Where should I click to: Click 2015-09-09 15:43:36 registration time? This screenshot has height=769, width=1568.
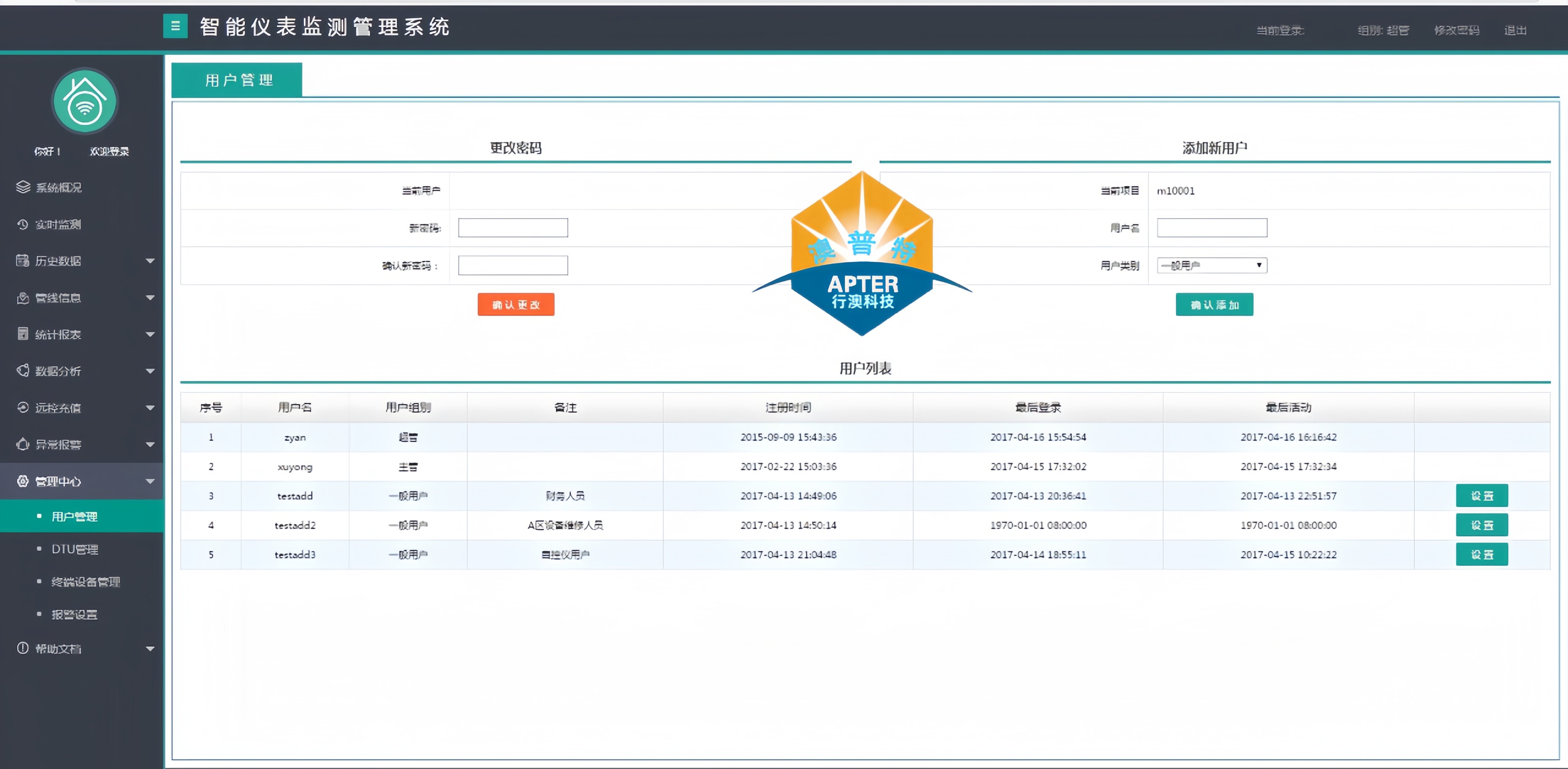point(788,437)
